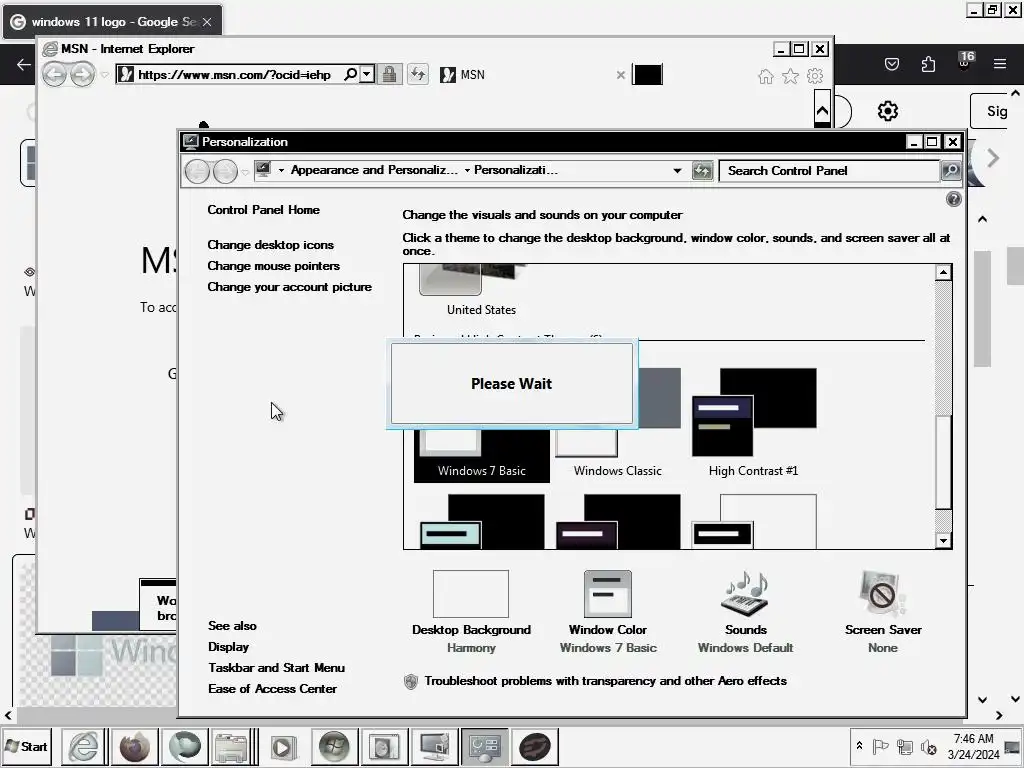Click the network tray icon
Screen dimensions: 1024x768
point(904,746)
